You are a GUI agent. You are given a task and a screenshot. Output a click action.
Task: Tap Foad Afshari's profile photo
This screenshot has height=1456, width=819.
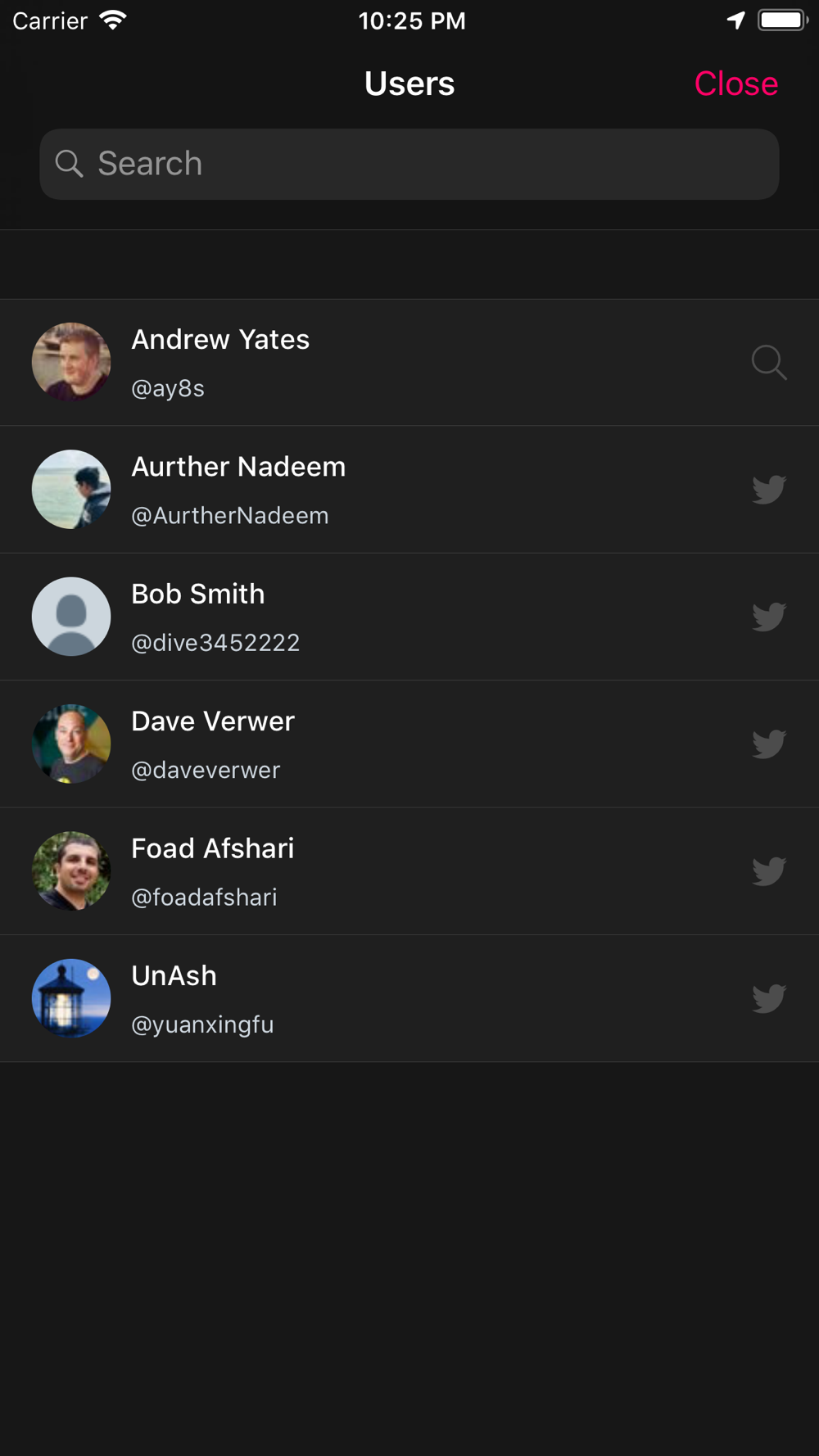[x=71, y=871]
